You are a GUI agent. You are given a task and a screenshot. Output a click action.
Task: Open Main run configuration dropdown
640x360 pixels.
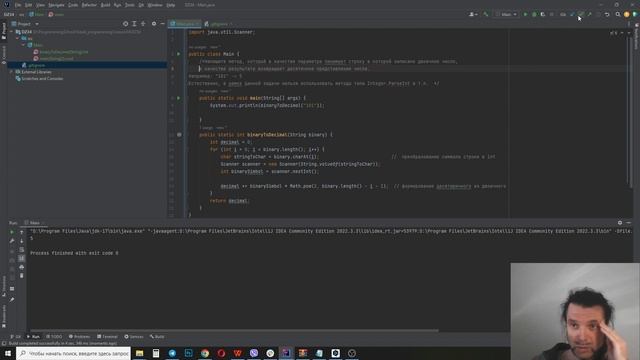click(506, 14)
